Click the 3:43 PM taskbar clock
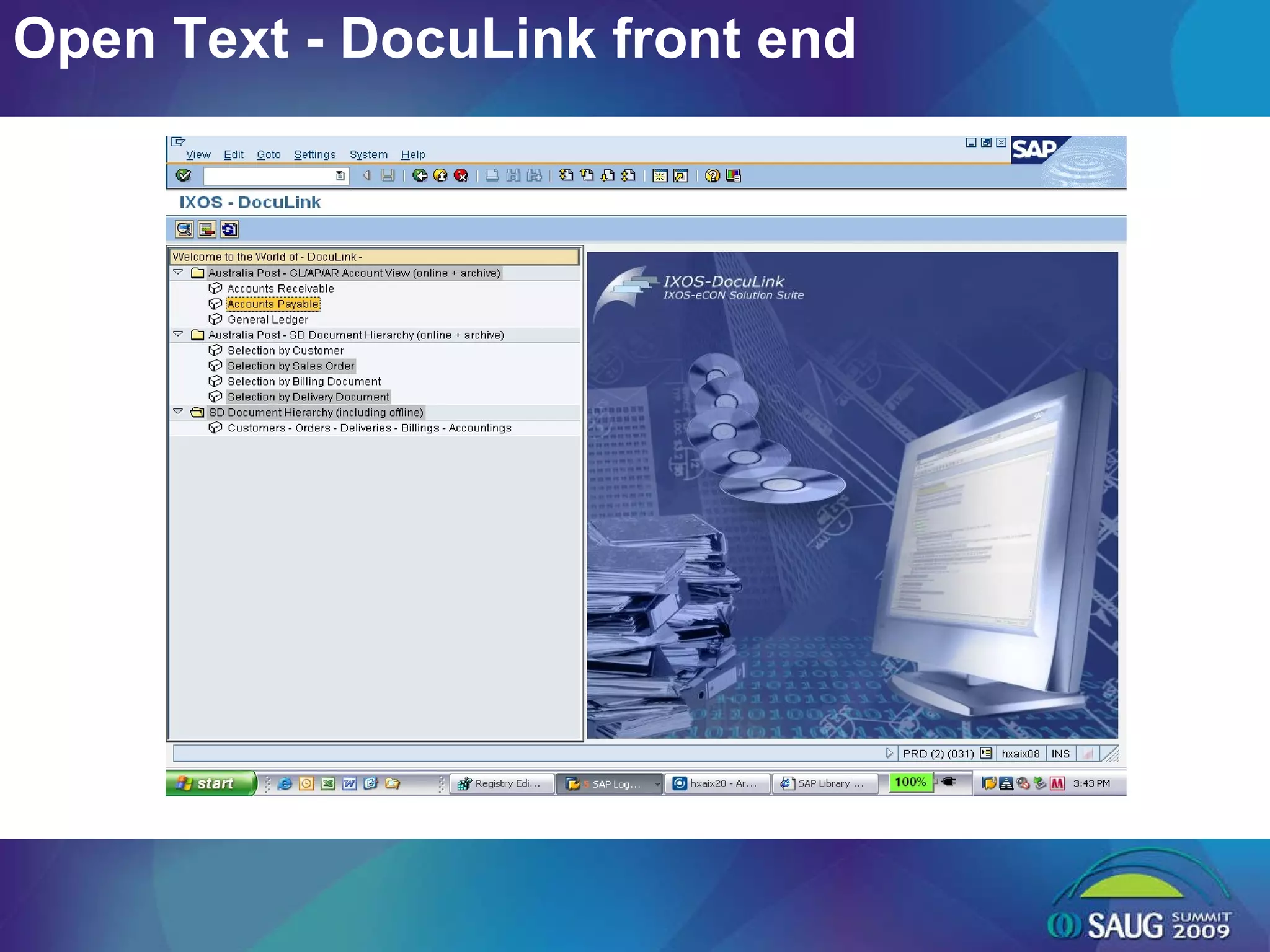Screen dimensions: 1270x952 point(1092,783)
